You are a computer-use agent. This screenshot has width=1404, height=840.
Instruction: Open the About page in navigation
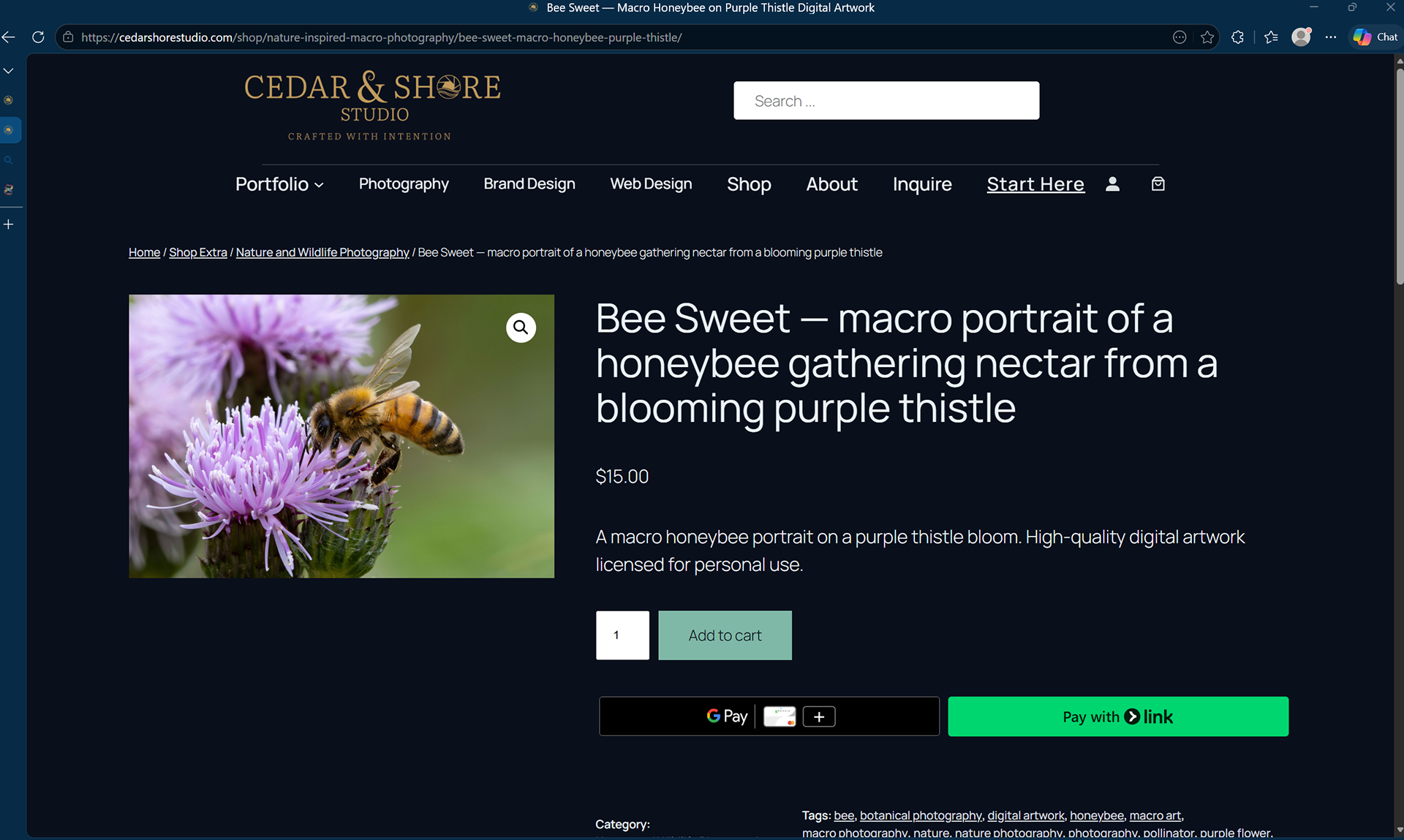[831, 184]
